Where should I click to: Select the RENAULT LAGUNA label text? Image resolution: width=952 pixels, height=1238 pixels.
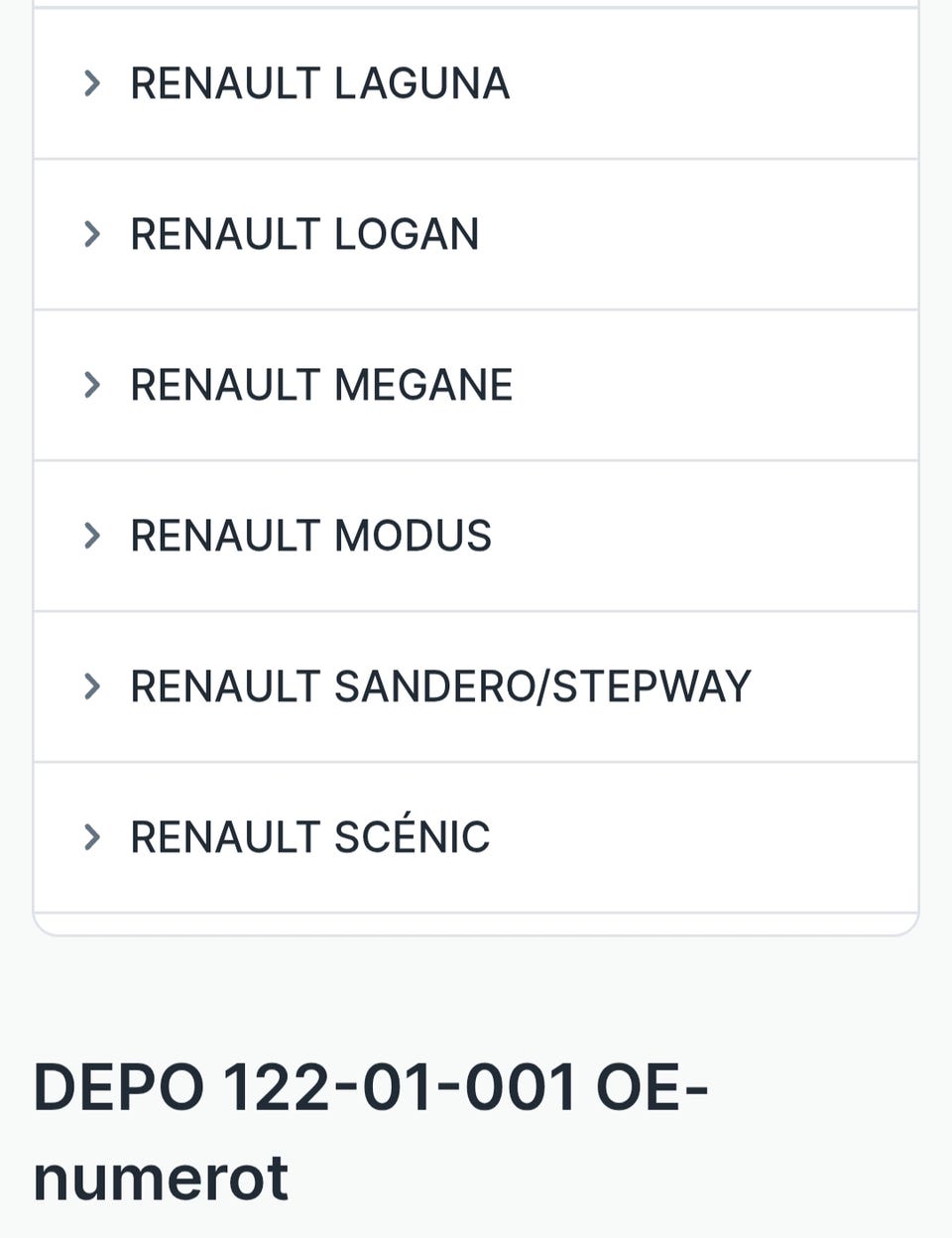[x=319, y=83]
